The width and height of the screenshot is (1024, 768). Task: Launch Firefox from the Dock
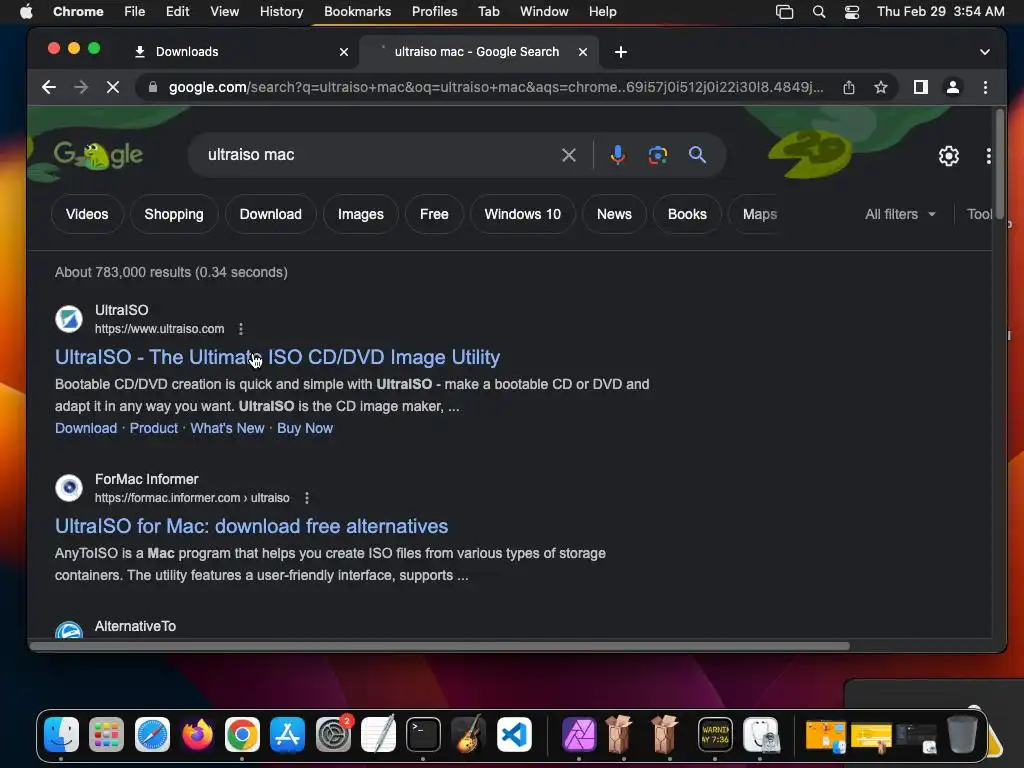pos(197,735)
